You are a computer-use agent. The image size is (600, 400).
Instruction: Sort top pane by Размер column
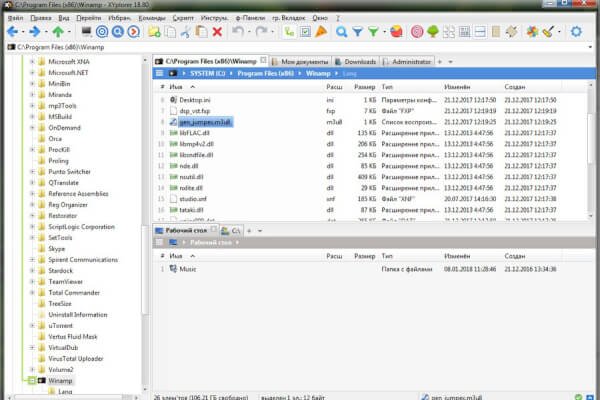tap(365, 87)
